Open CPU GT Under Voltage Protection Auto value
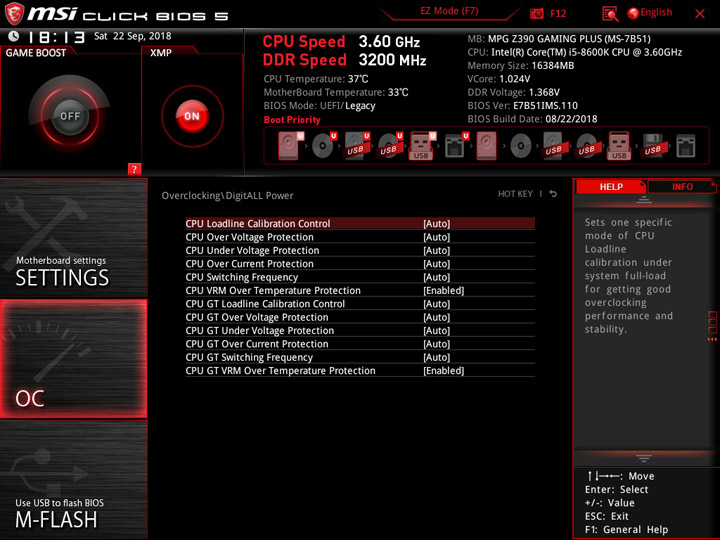Viewport: 720px width, 540px height. (x=436, y=331)
